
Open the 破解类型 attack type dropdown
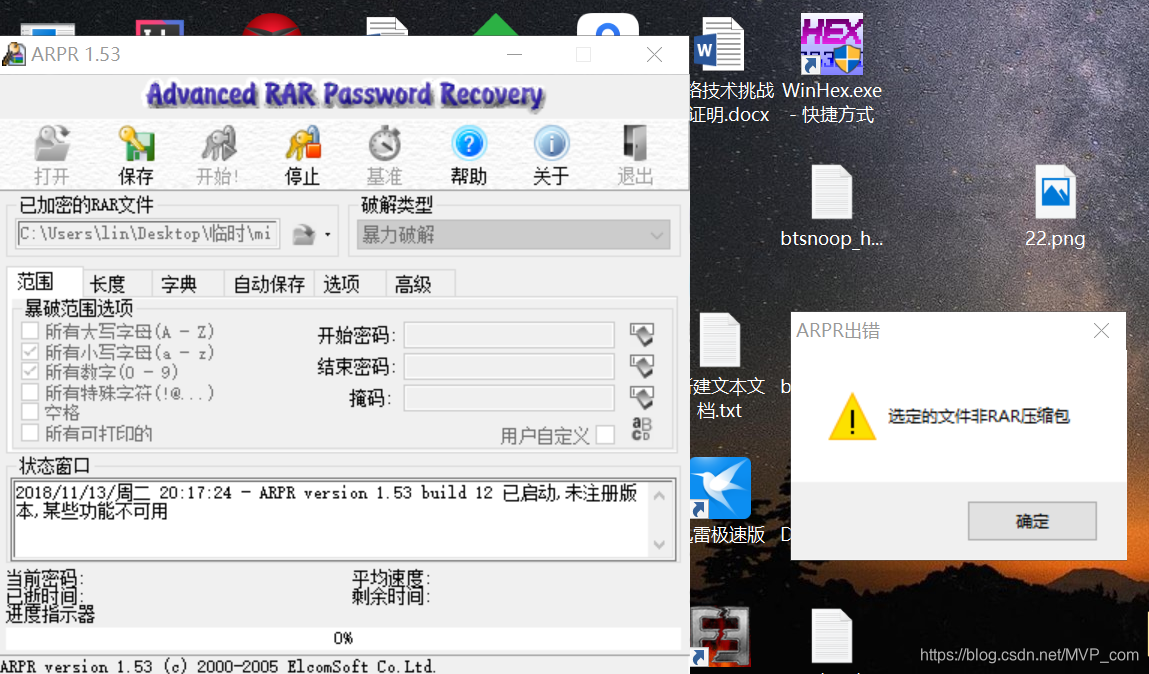[514, 234]
